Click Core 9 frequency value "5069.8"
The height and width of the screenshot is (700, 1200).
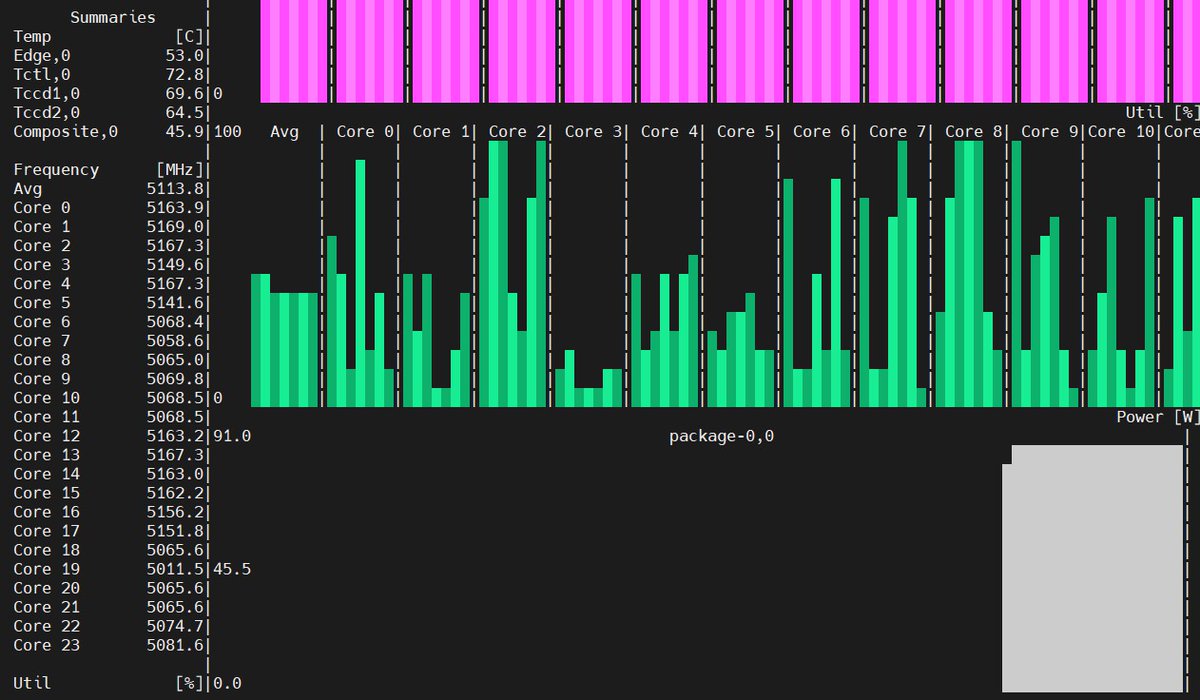(175, 378)
